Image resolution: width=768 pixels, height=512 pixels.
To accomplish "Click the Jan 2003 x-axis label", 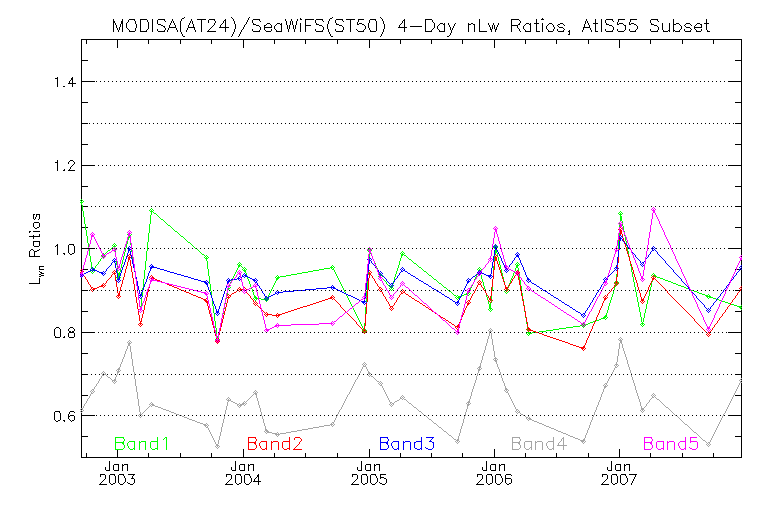I will [117, 473].
